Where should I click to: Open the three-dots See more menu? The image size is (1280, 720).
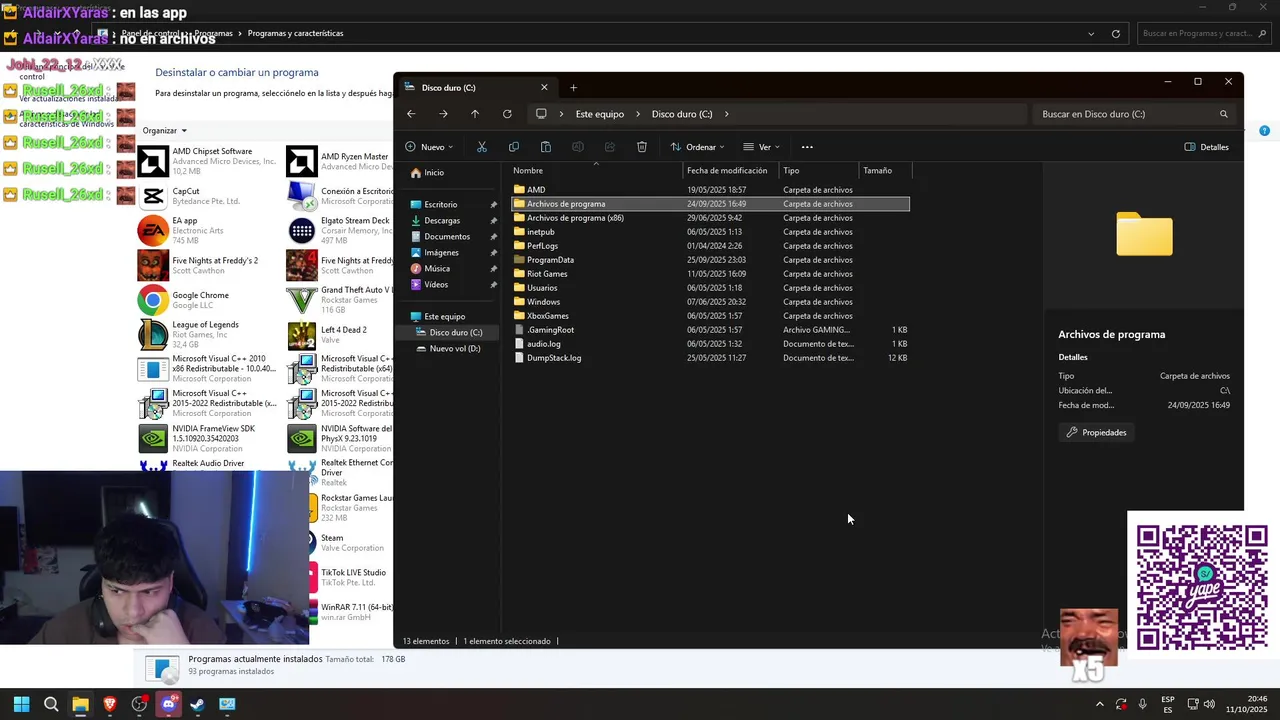click(807, 147)
